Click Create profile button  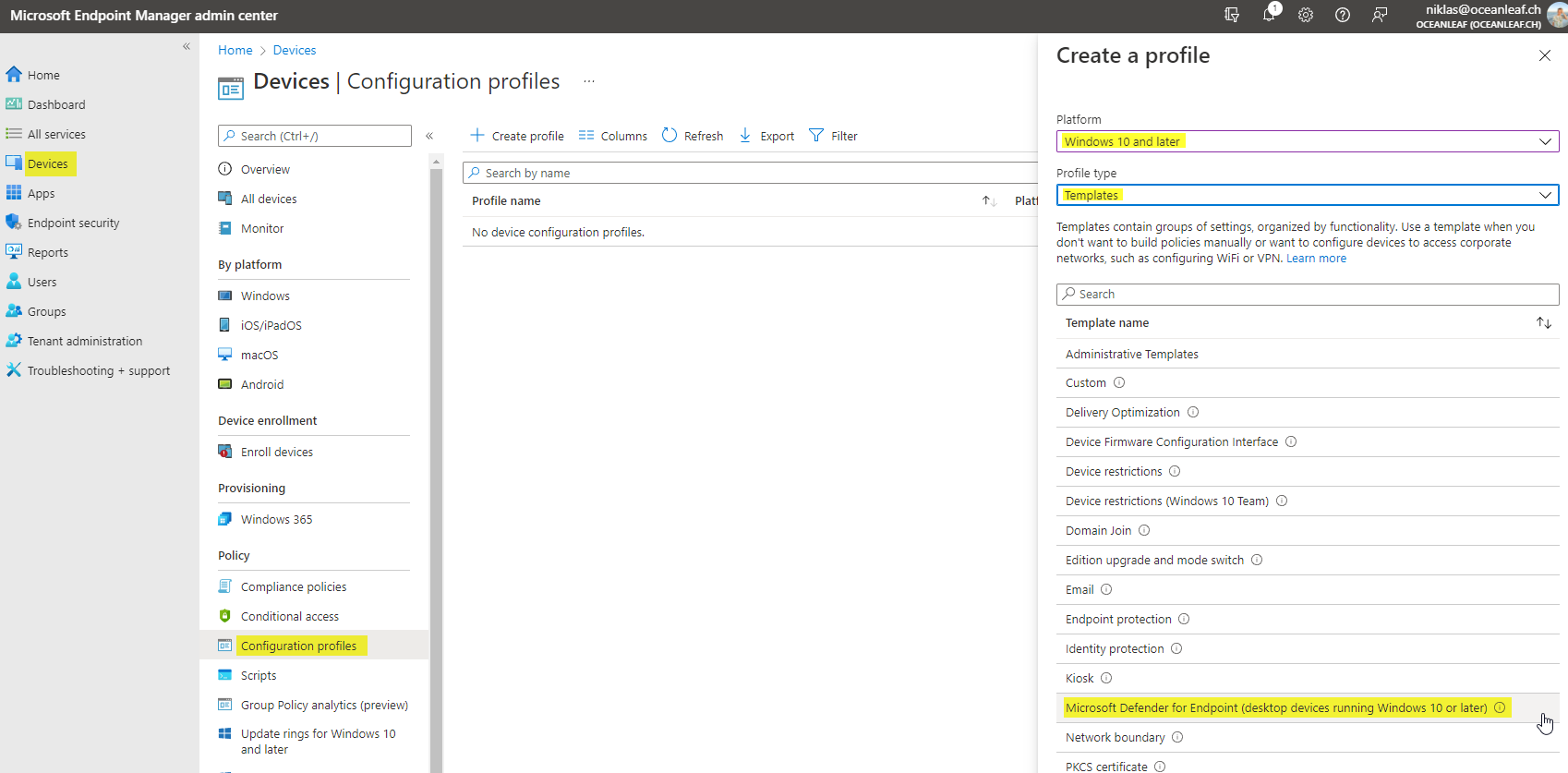(x=517, y=136)
